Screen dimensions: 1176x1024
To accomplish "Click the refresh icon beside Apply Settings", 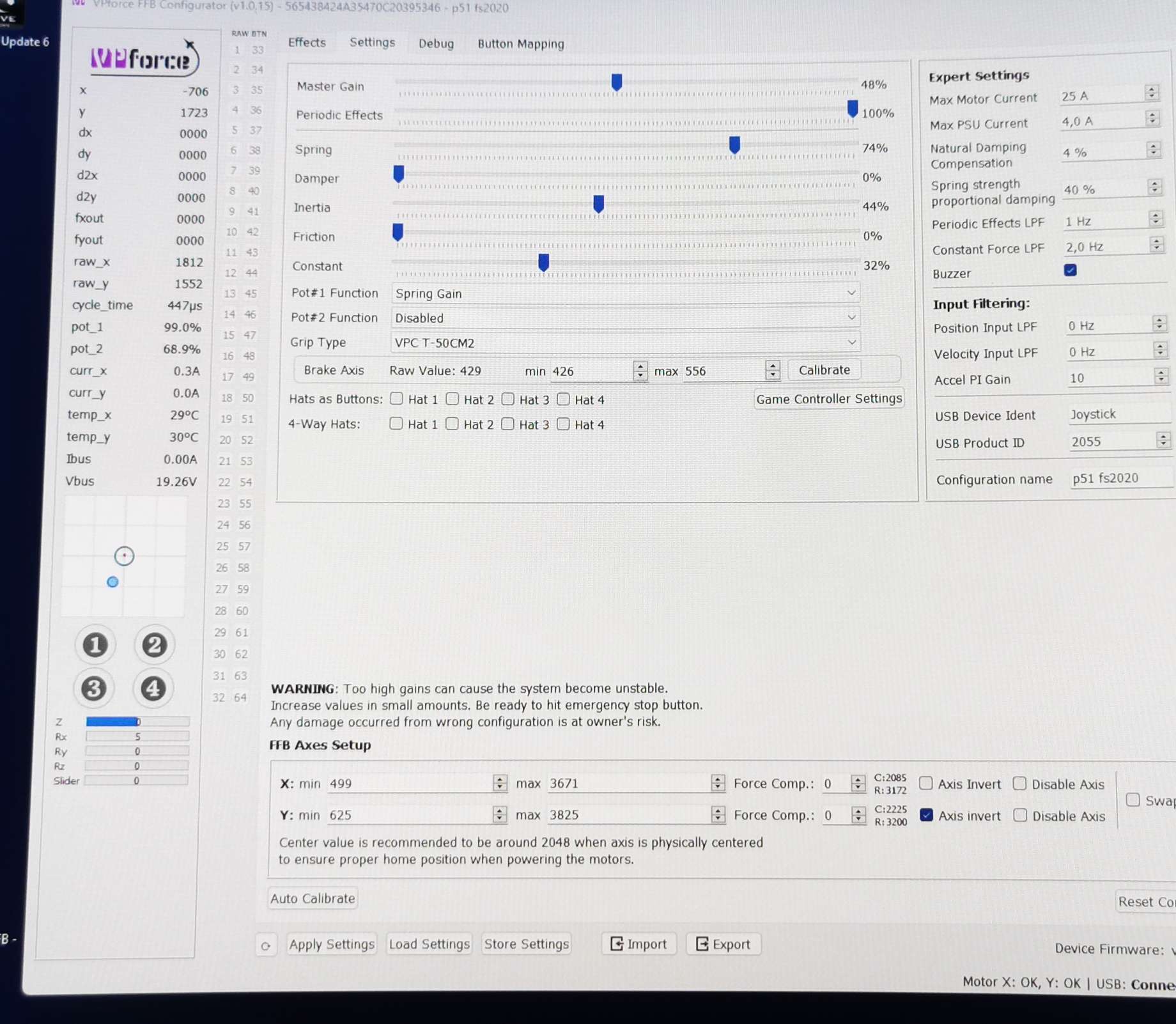I will [266, 945].
